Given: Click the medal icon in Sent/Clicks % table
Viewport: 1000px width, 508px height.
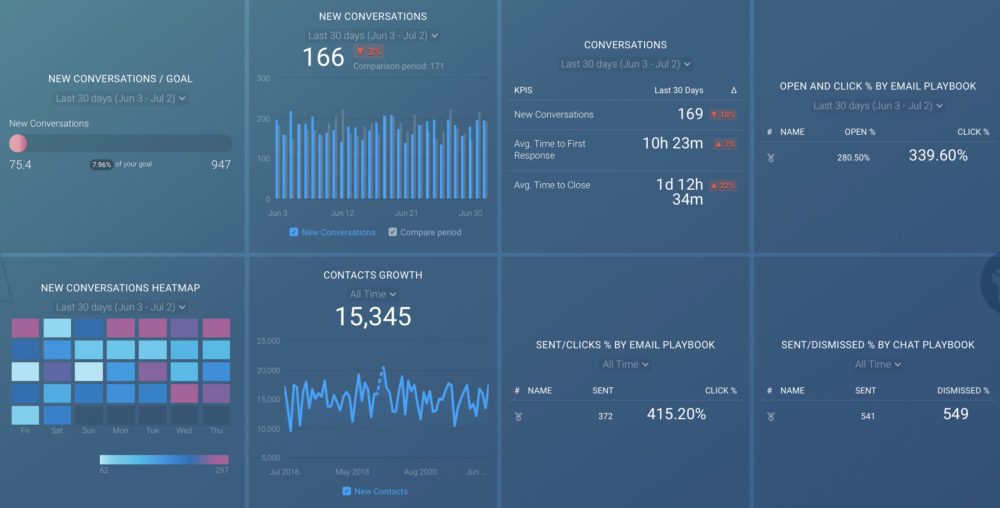Looking at the screenshot, I should click(x=518, y=416).
